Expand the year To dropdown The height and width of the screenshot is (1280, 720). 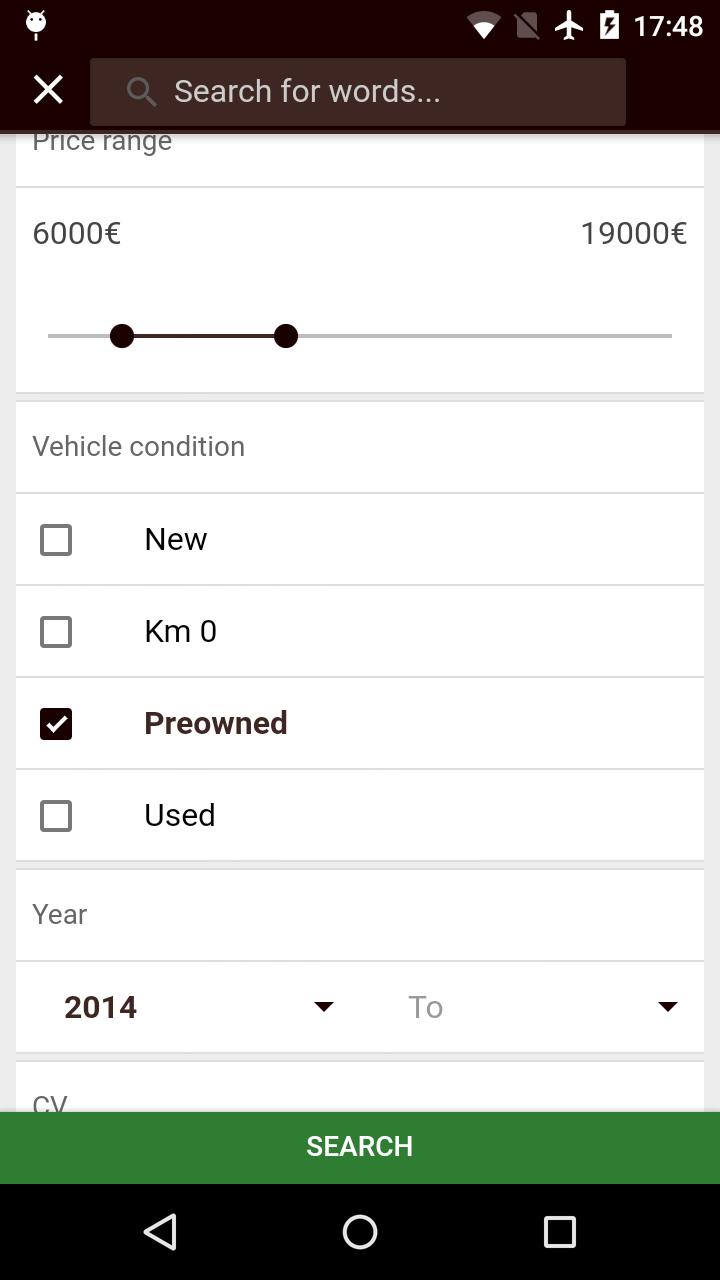pos(542,1007)
